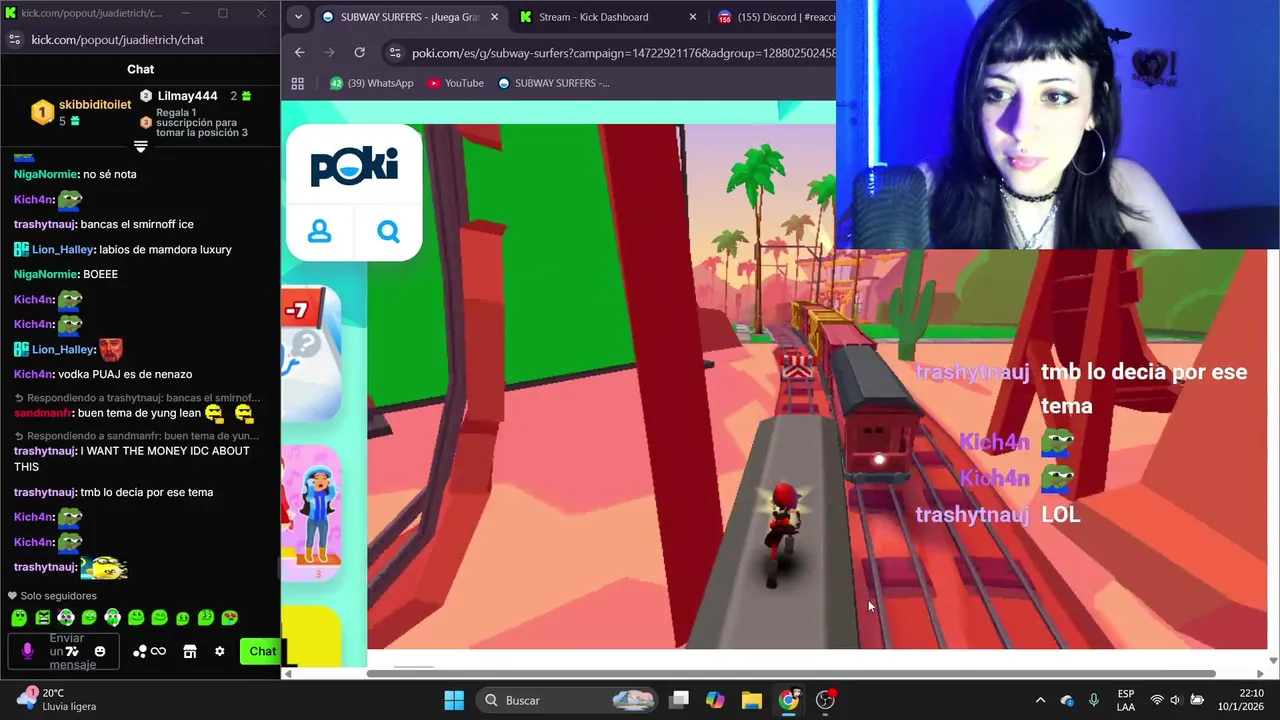Click Lion_Halley username in 'labios de mamdora' message
Image resolution: width=1280 pixels, height=720 pixels.
tap(63, 249)
